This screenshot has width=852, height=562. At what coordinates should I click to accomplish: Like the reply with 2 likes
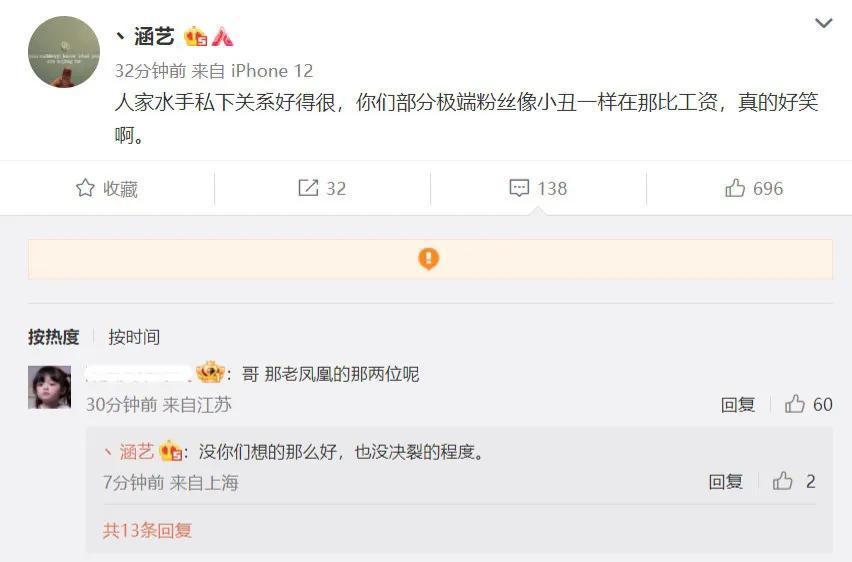(783, 481)
